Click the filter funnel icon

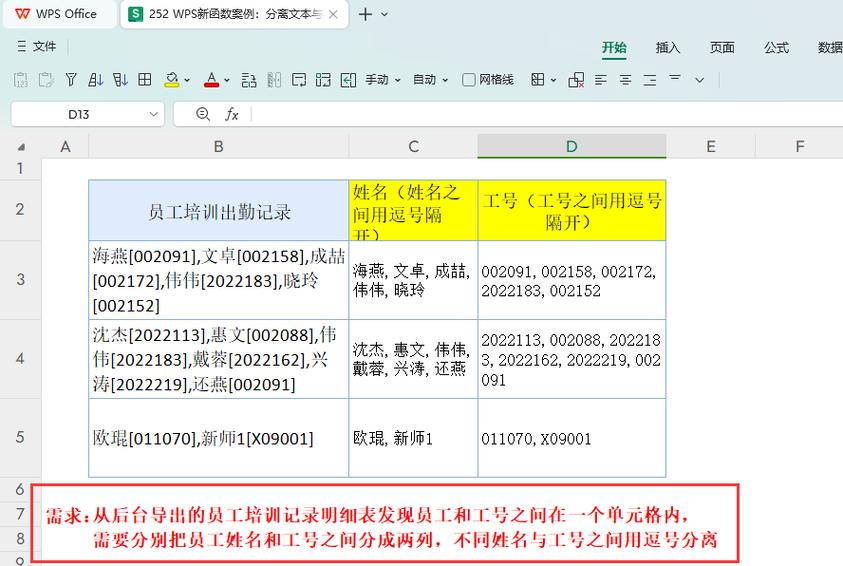(71, 80)
